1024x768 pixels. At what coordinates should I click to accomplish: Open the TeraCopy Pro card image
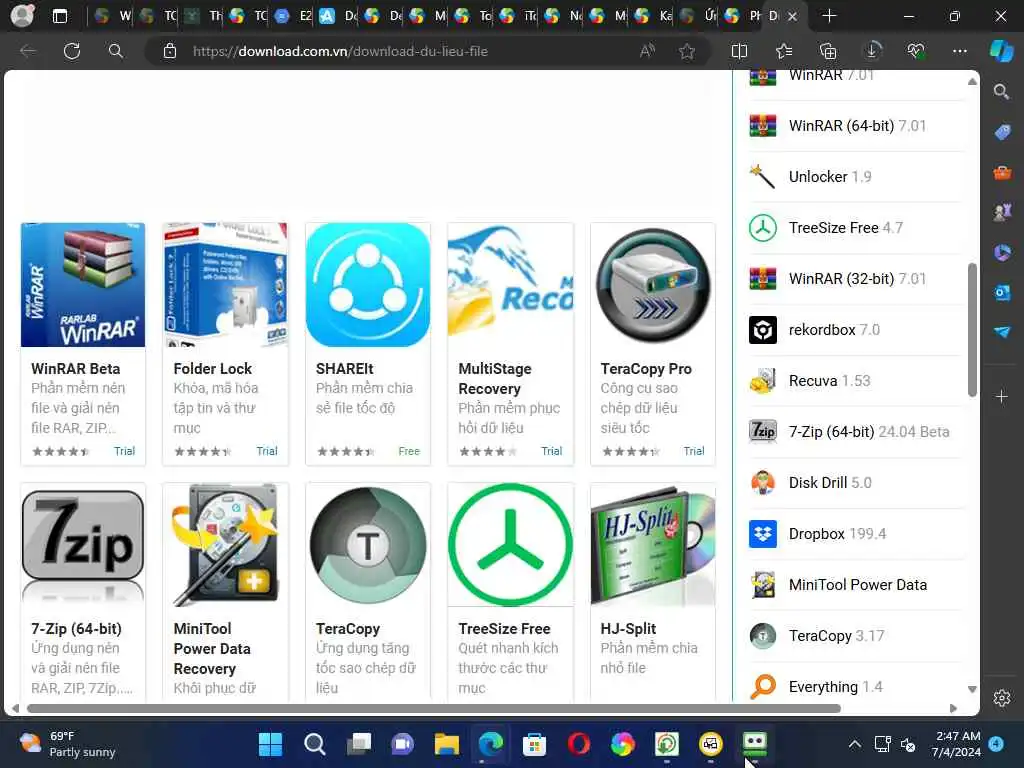[653, 285]
